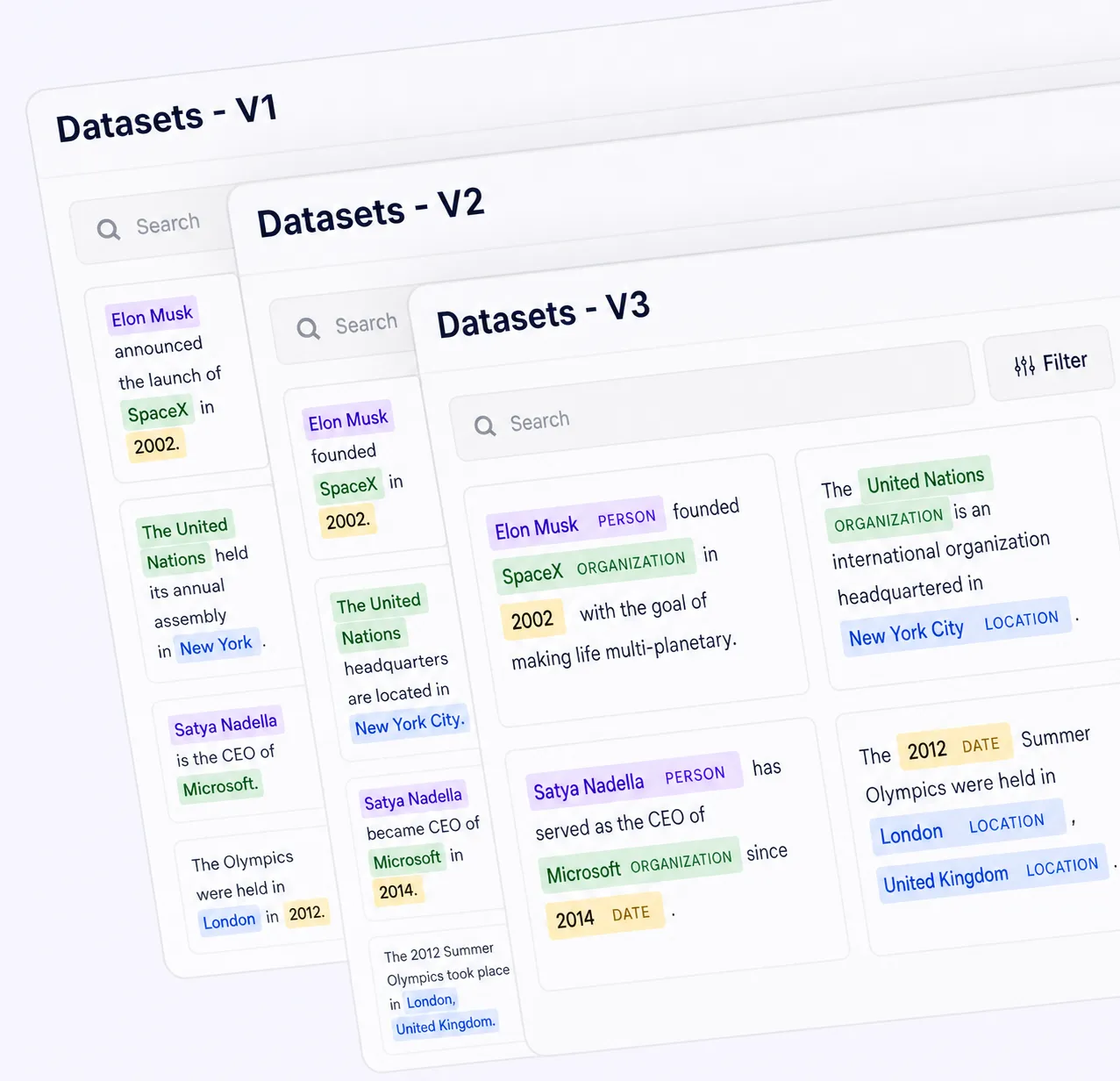The width and height of the screenshot is (1120, 1081).
Task: Click 'headquarters' word in V2 card
Action: (x=396, y=664)
